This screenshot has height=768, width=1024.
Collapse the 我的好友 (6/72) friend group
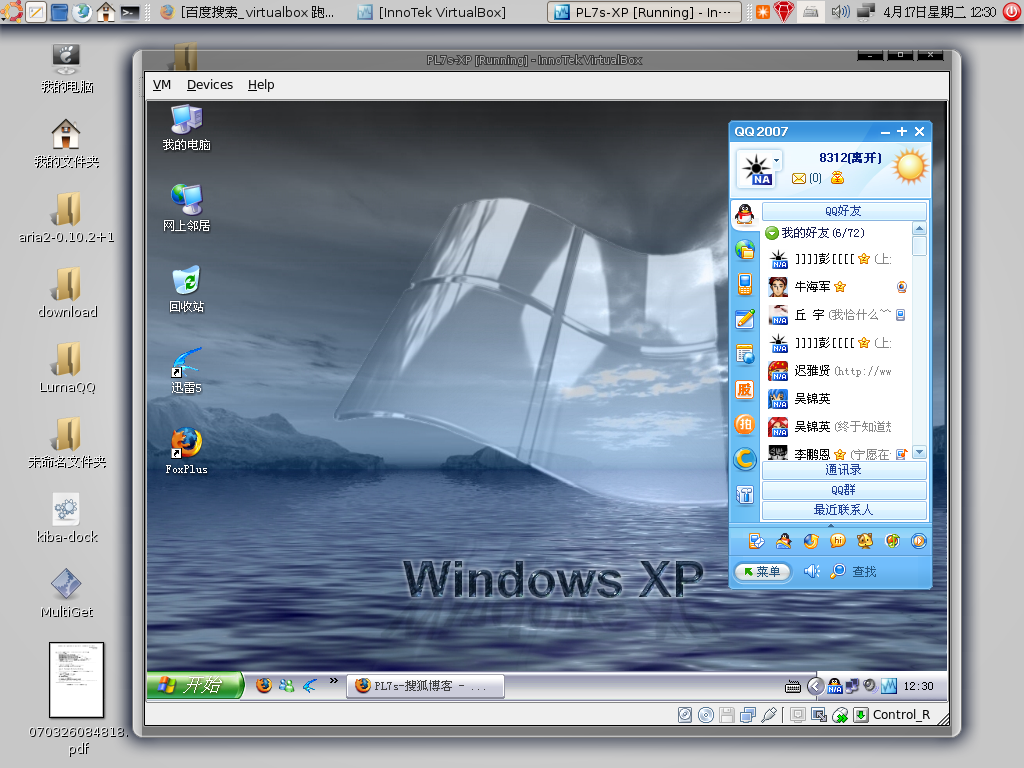pos(772,233)
